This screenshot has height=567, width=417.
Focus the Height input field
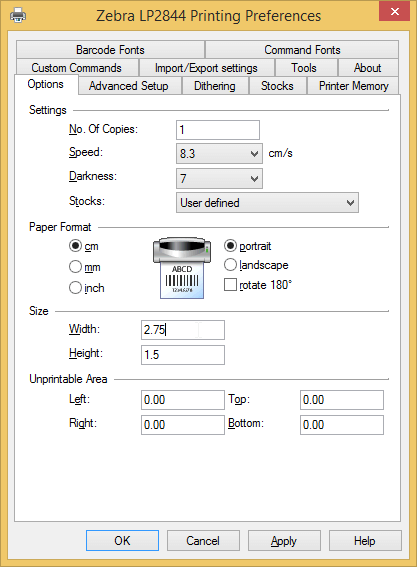point(183,355)
